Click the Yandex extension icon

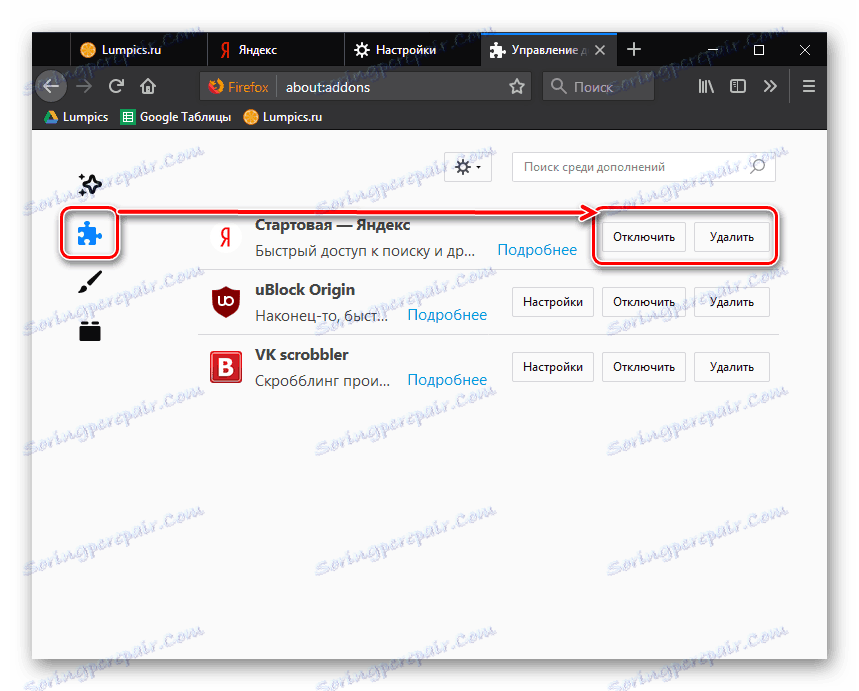click(226, 237)
